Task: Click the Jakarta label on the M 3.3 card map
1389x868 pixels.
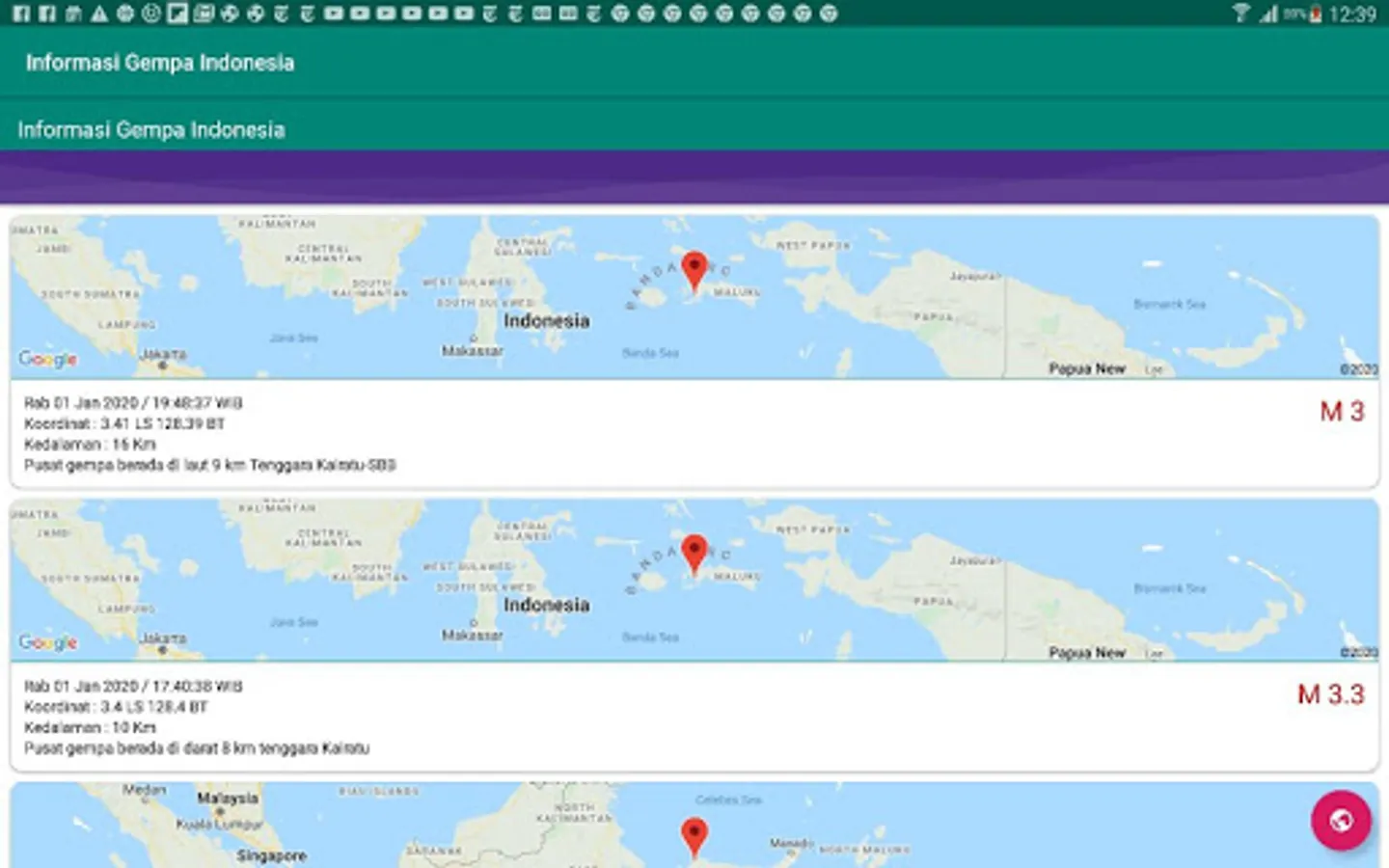Action: click(163, 638)
